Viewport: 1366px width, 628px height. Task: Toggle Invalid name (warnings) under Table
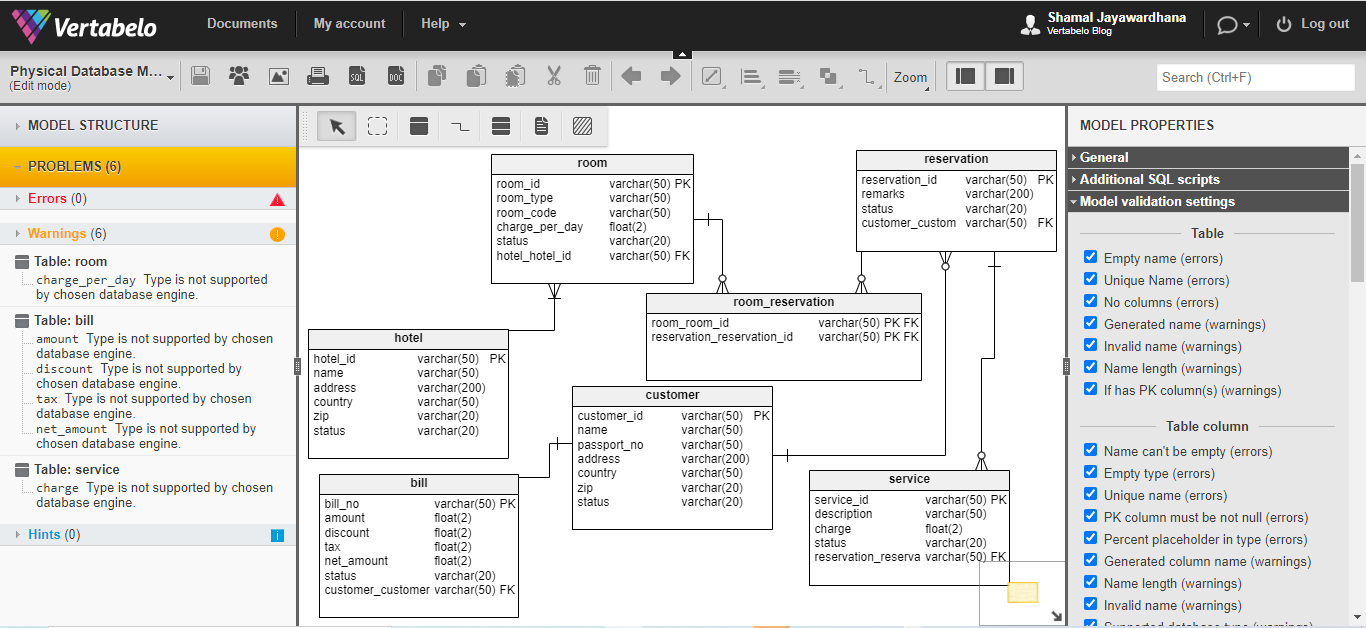coord(1091,346)
